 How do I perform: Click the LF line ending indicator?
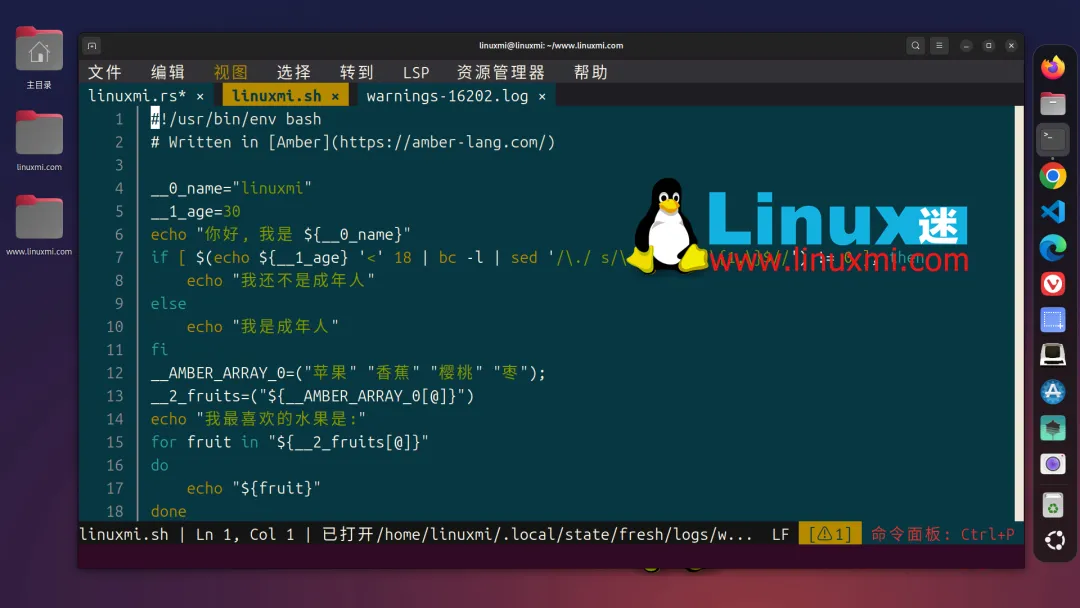click(x=780, y=534)
